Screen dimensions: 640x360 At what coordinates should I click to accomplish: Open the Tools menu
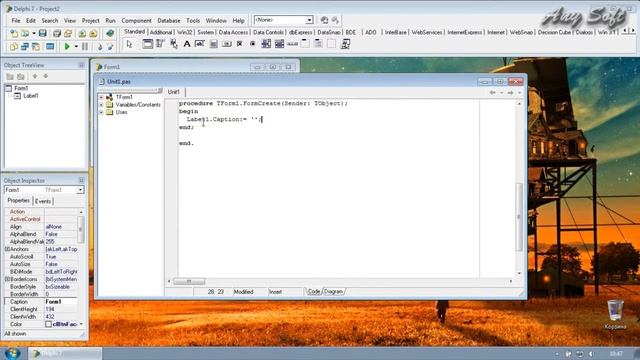[x=193, y=20]
